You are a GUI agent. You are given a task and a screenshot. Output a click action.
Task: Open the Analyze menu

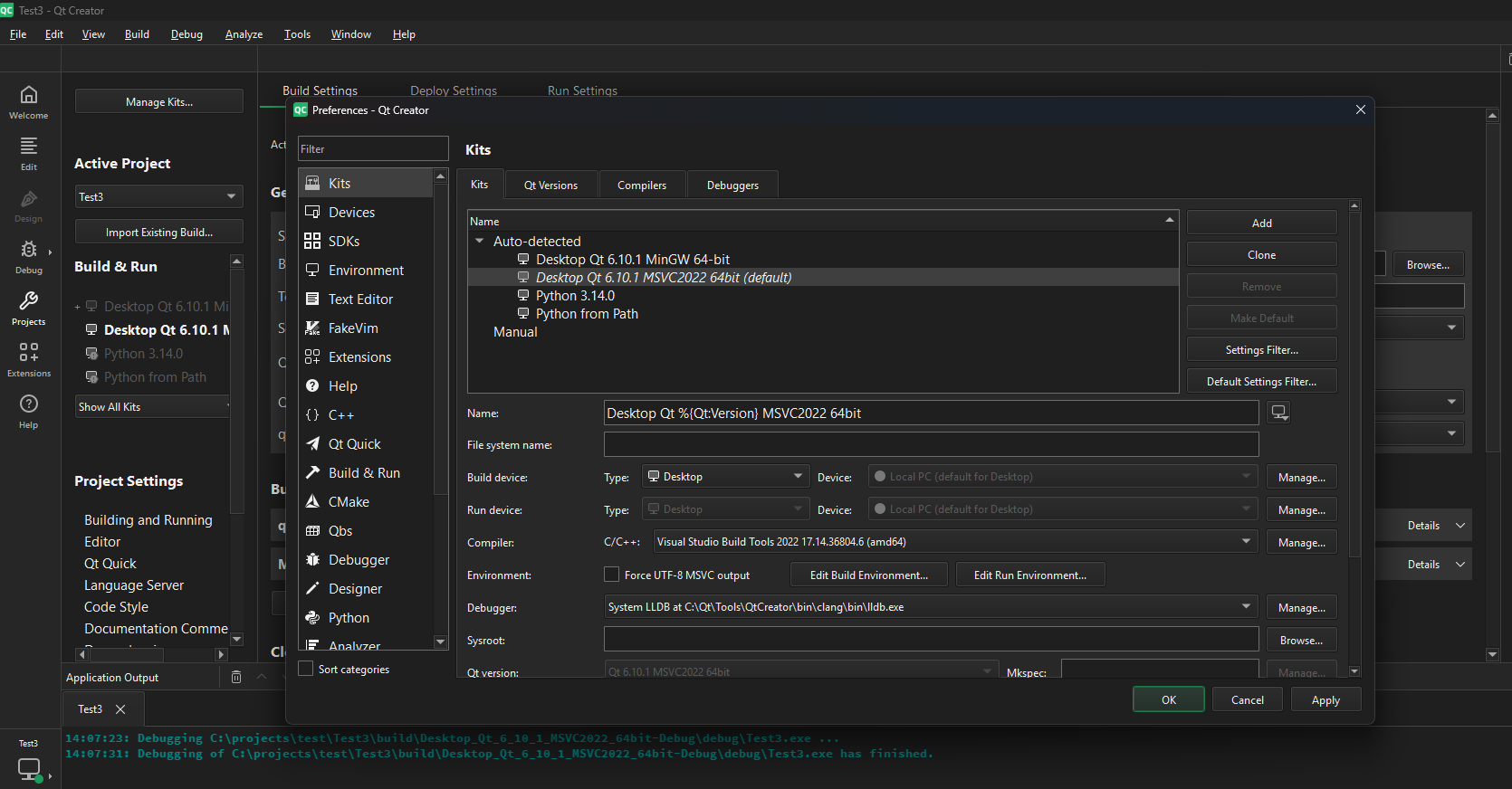[x=244, y=34]
